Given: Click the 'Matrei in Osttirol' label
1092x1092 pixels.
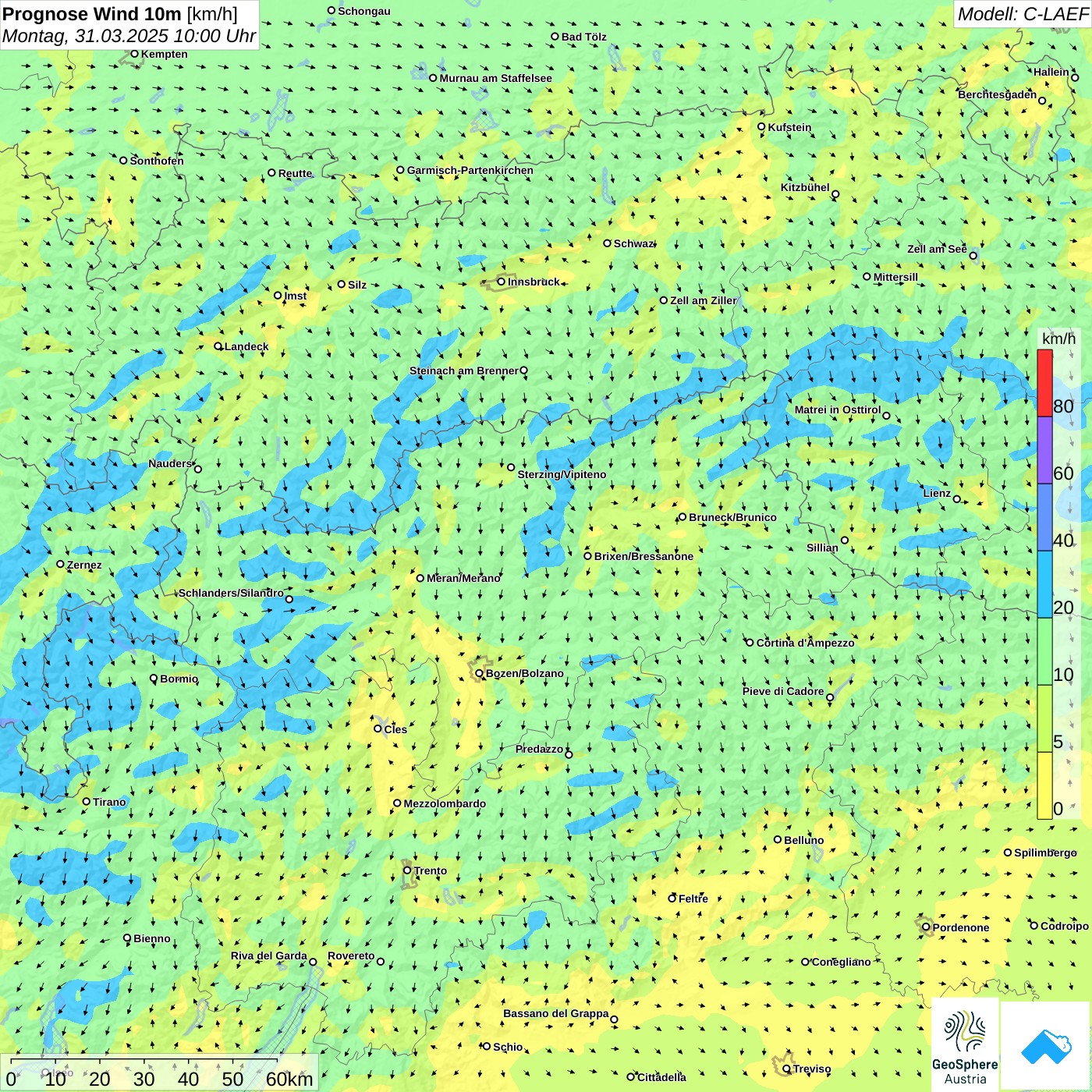Looking at the screenshot, I should [838, 409].
